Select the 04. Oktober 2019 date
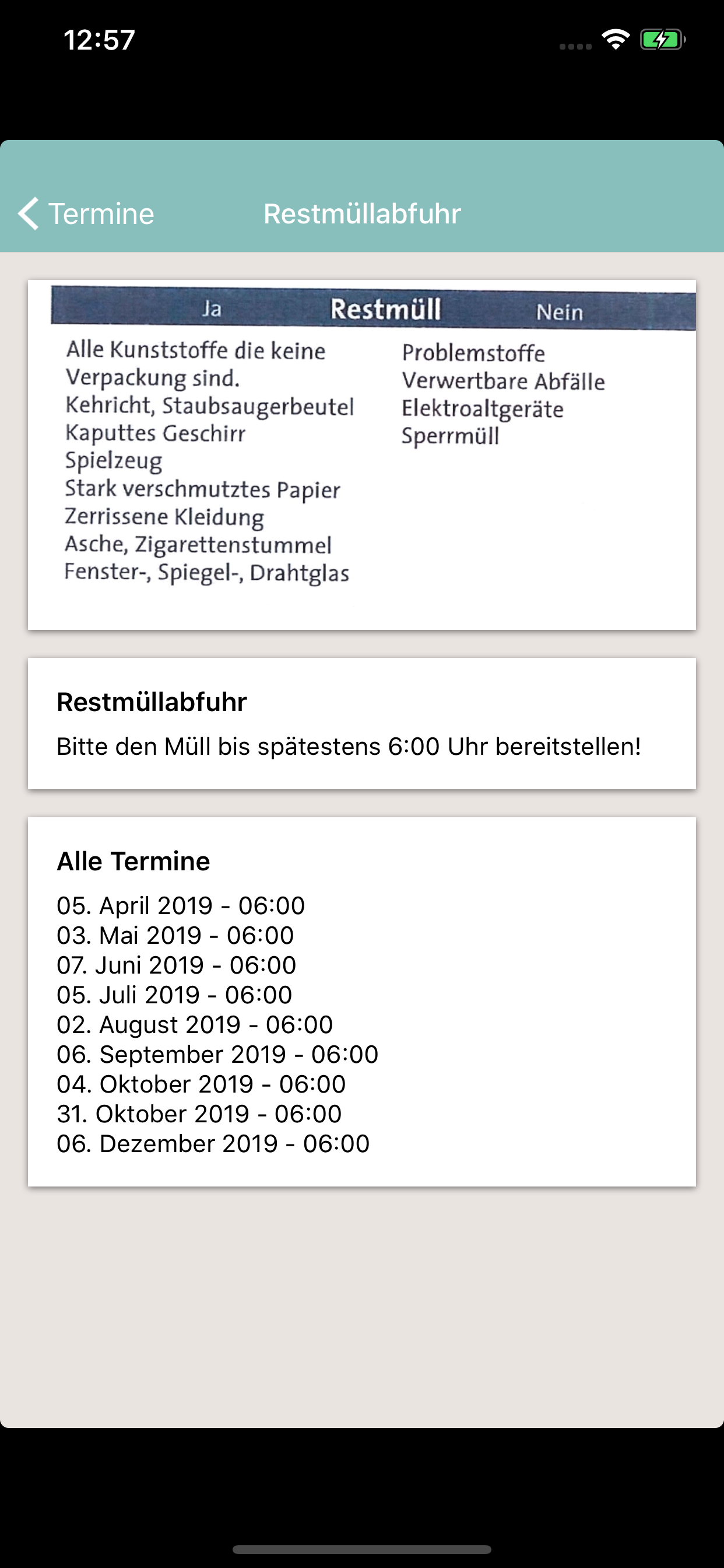724x1568 pixels. [x=201, y=1084]
